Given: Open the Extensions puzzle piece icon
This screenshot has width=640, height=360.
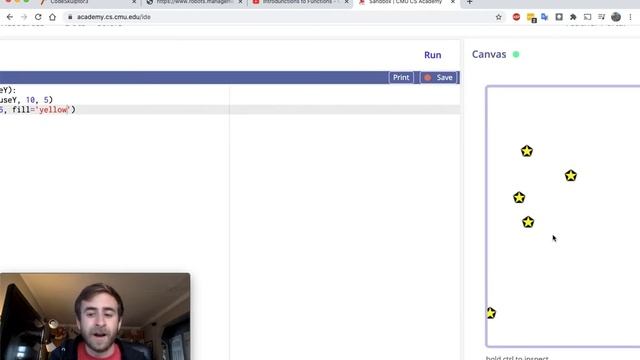Looking at the screenshot, I should click(573, 17).
